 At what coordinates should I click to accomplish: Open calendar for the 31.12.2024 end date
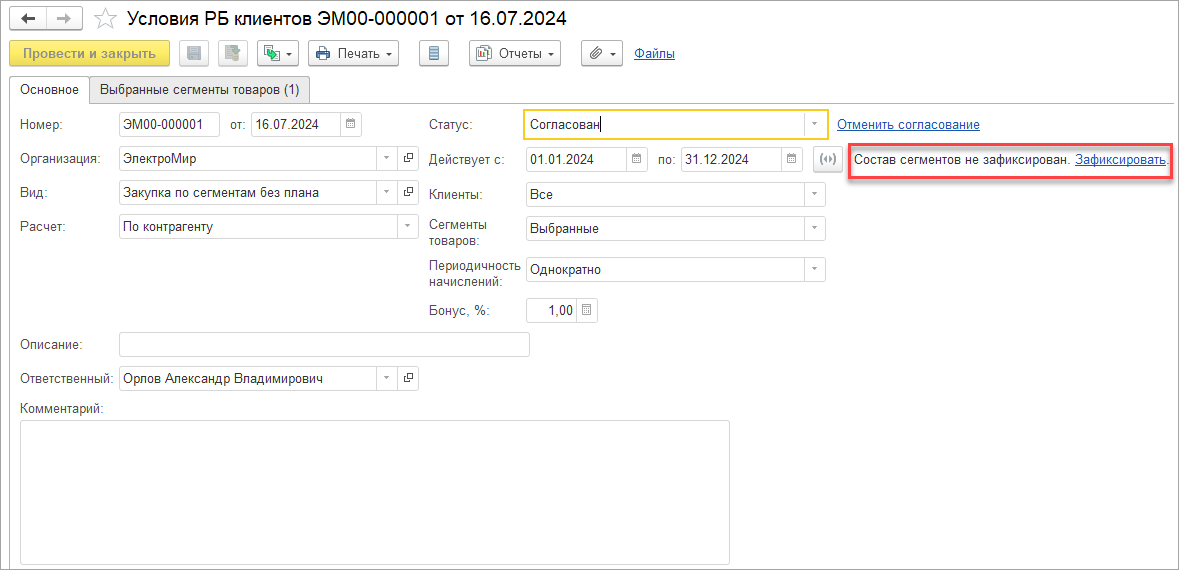pos(792,159)
